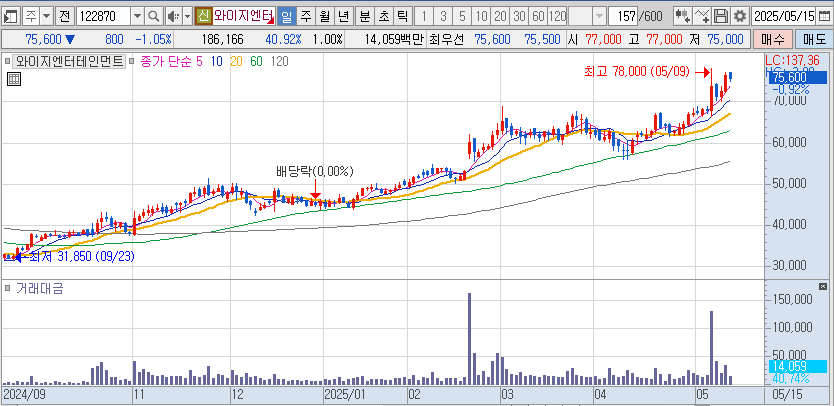The width and height of the screenshot is (834, 406).
Task: Click the data grid table icon on the chart
Action: click(14, 79)
